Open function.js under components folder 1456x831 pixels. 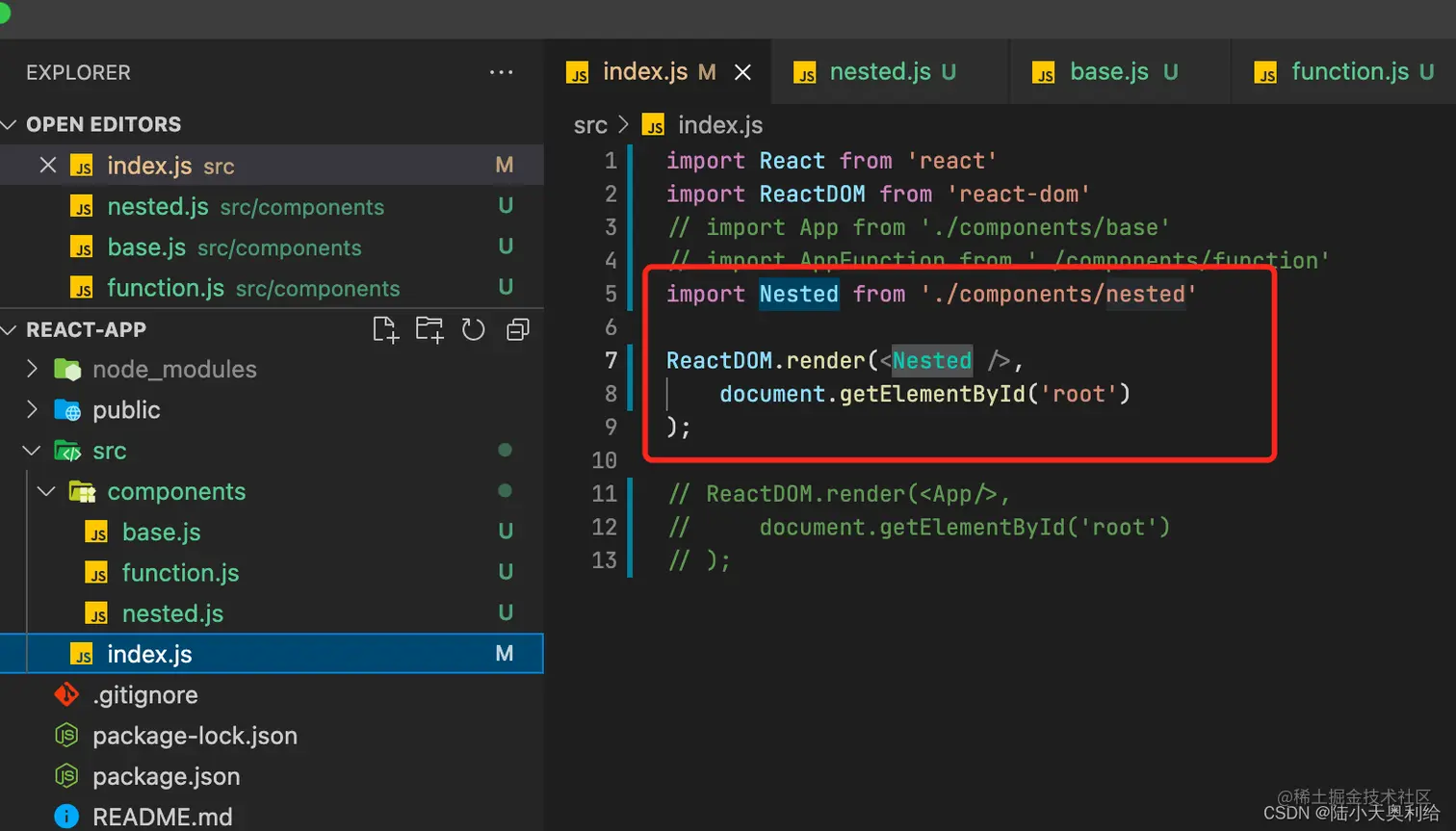pos(272,572)
